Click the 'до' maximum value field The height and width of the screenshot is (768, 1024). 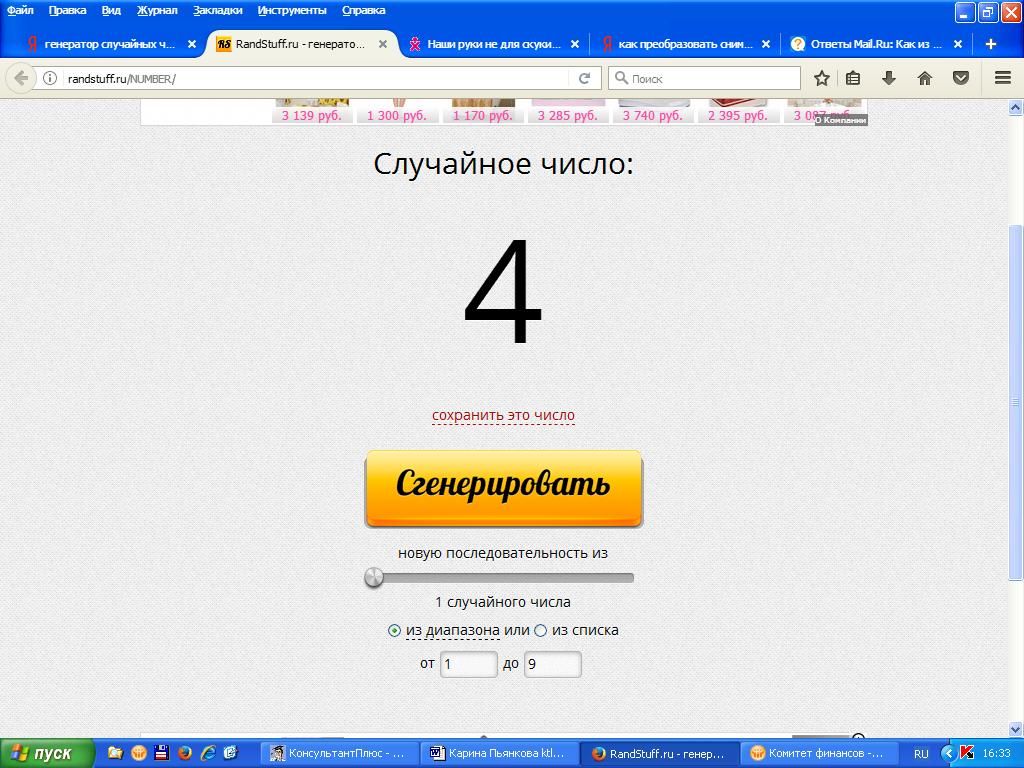tap(552, 664)
